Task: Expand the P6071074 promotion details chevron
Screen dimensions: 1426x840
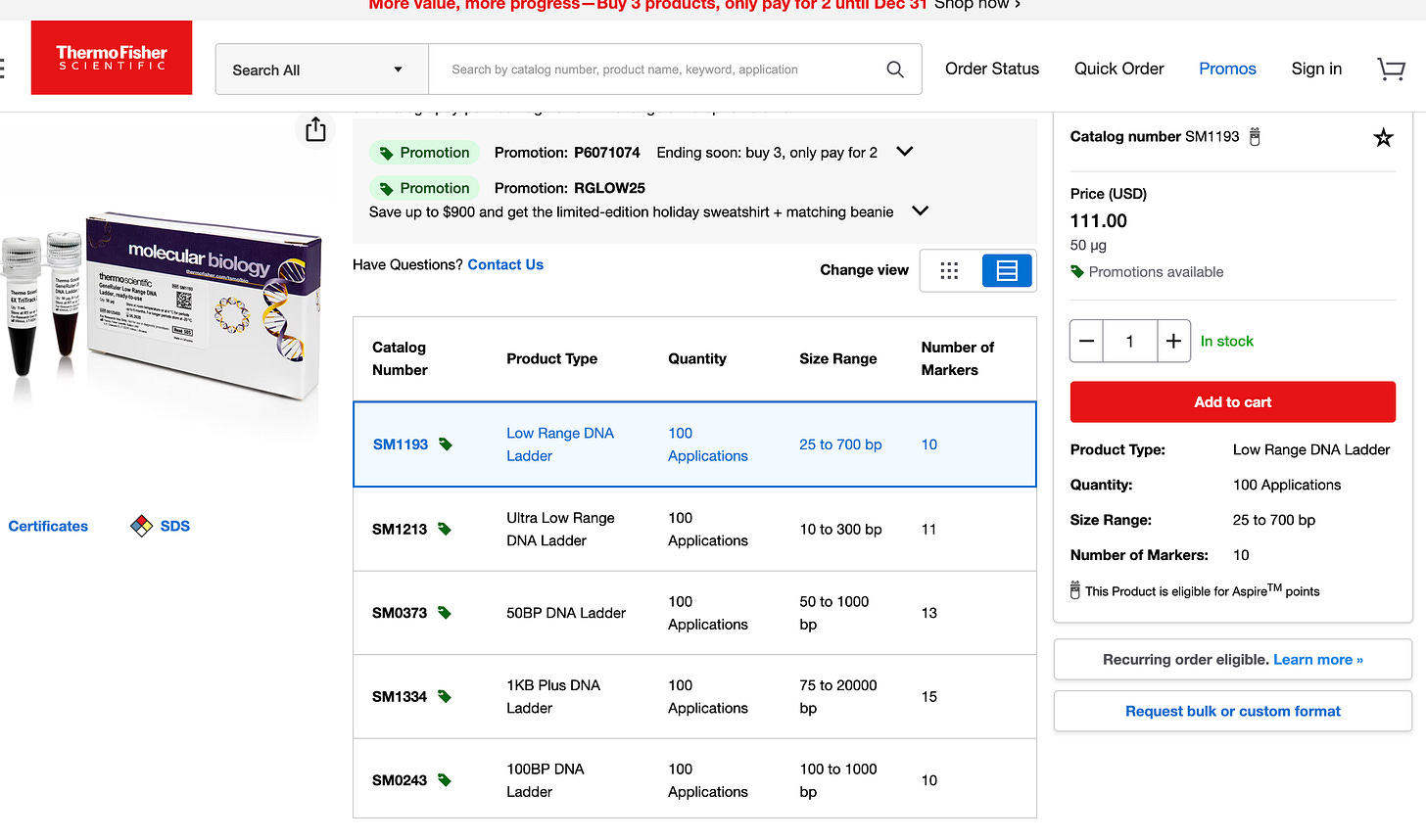Action: click(905, 152)
